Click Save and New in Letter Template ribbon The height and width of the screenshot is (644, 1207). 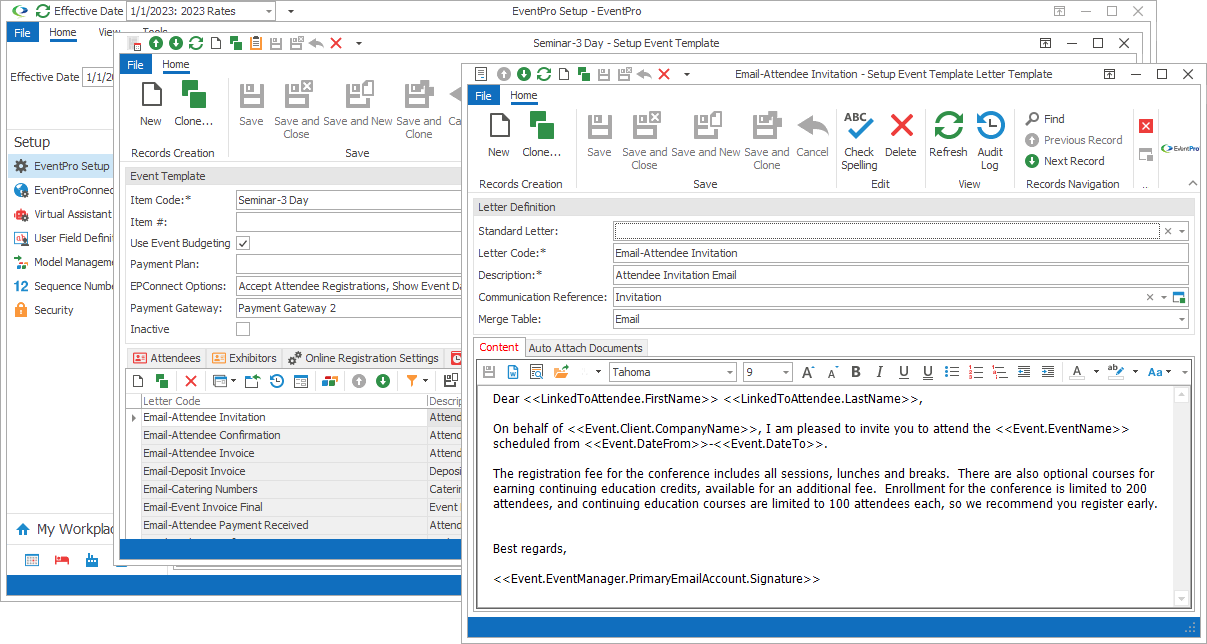pos(706,134)
